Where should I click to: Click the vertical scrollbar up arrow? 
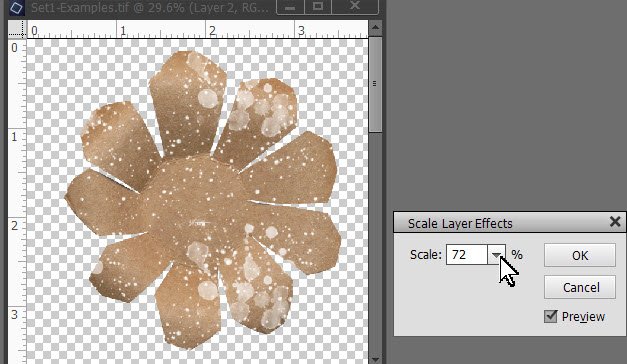[375, 28]
